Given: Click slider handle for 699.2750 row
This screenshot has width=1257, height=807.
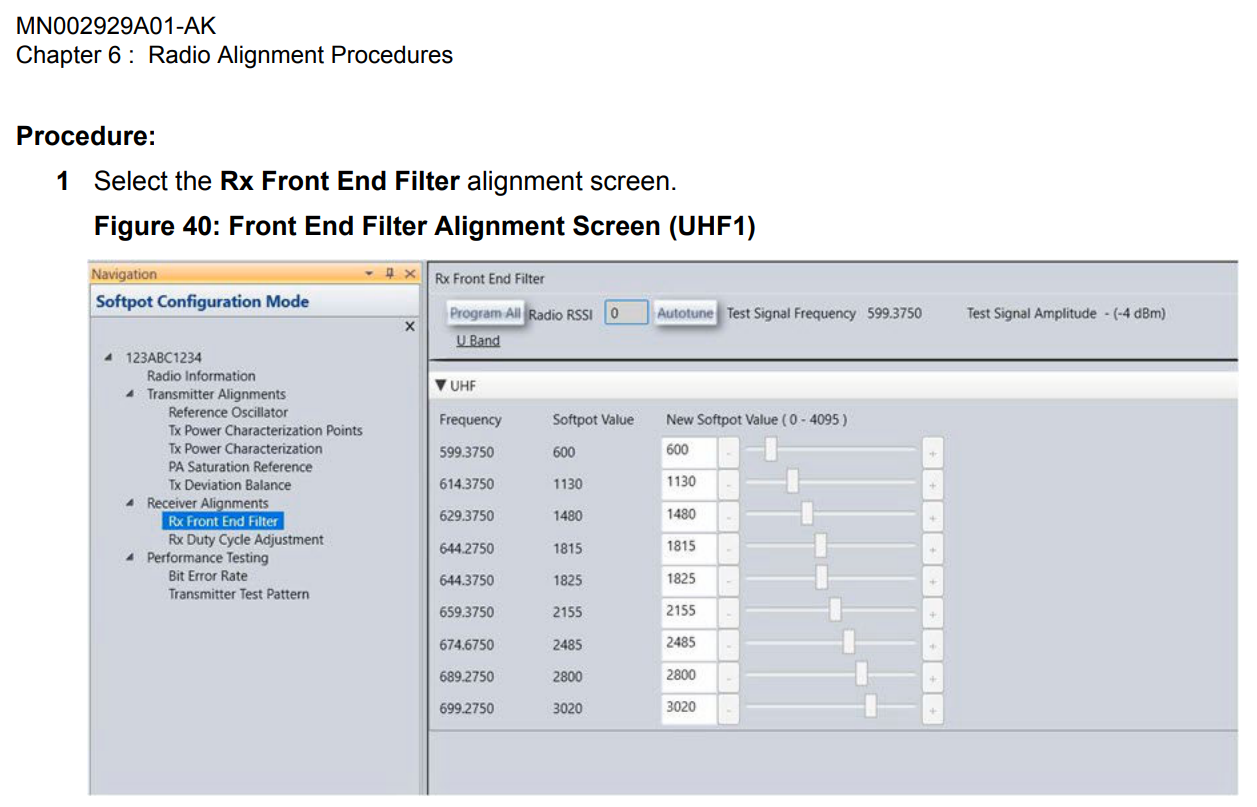Looking at the screenshot, I should click(871, 706).
